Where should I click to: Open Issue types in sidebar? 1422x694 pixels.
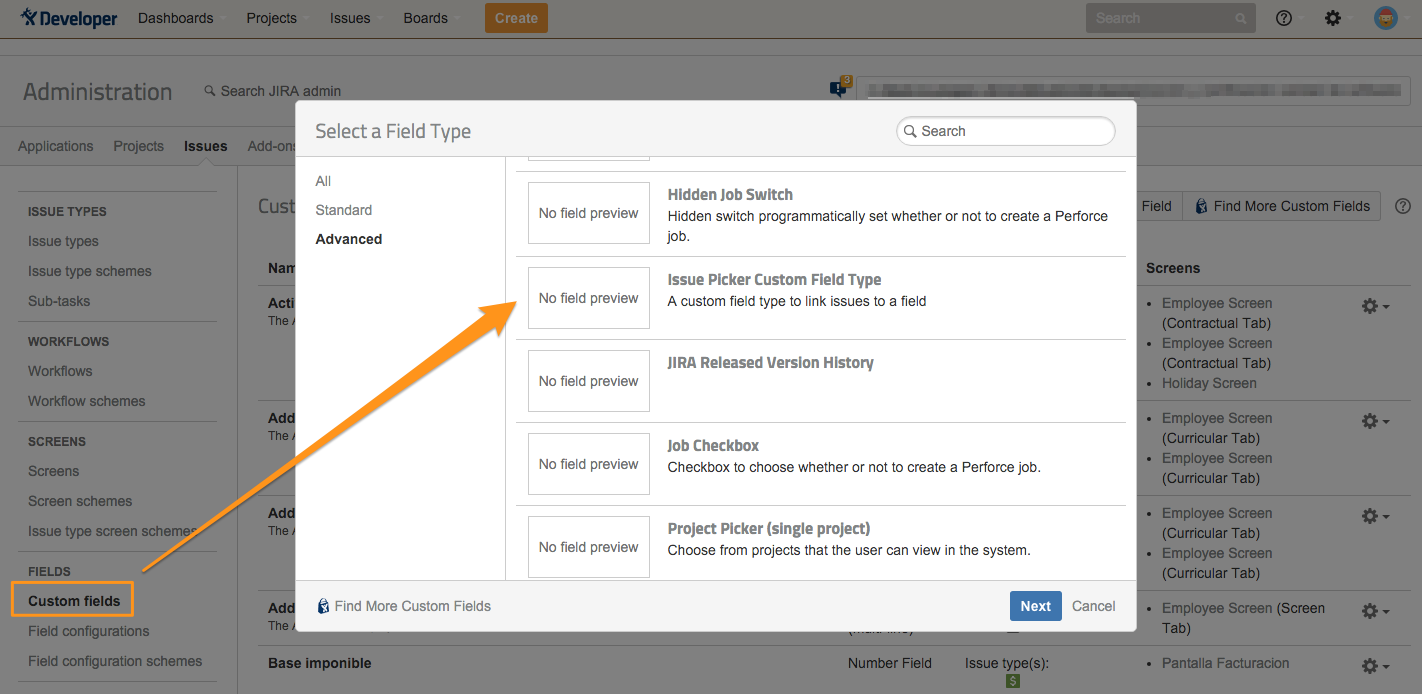[63, 241]
